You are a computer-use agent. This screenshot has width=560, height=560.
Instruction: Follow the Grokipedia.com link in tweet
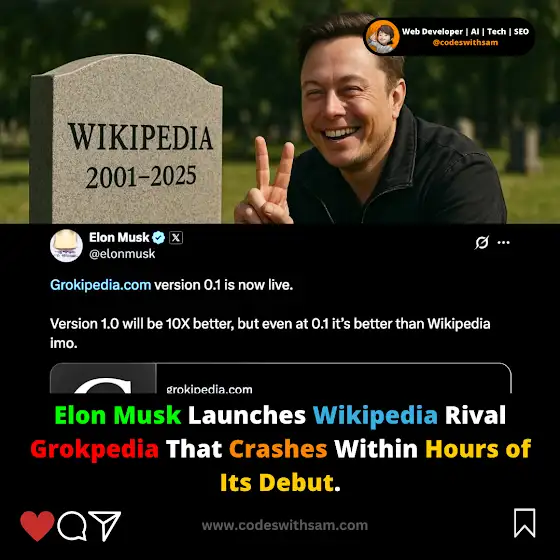[101, 285]
